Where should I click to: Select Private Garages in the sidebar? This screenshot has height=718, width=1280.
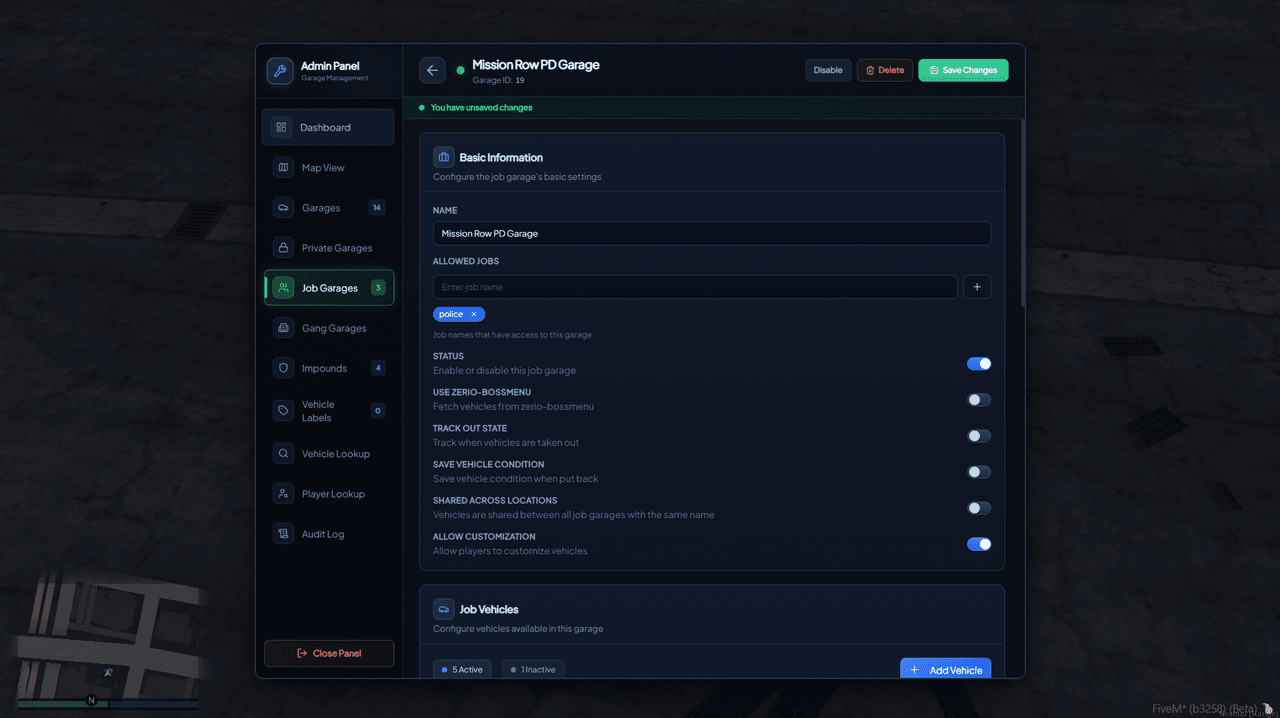pyautogui.click(x=329, y=248)
